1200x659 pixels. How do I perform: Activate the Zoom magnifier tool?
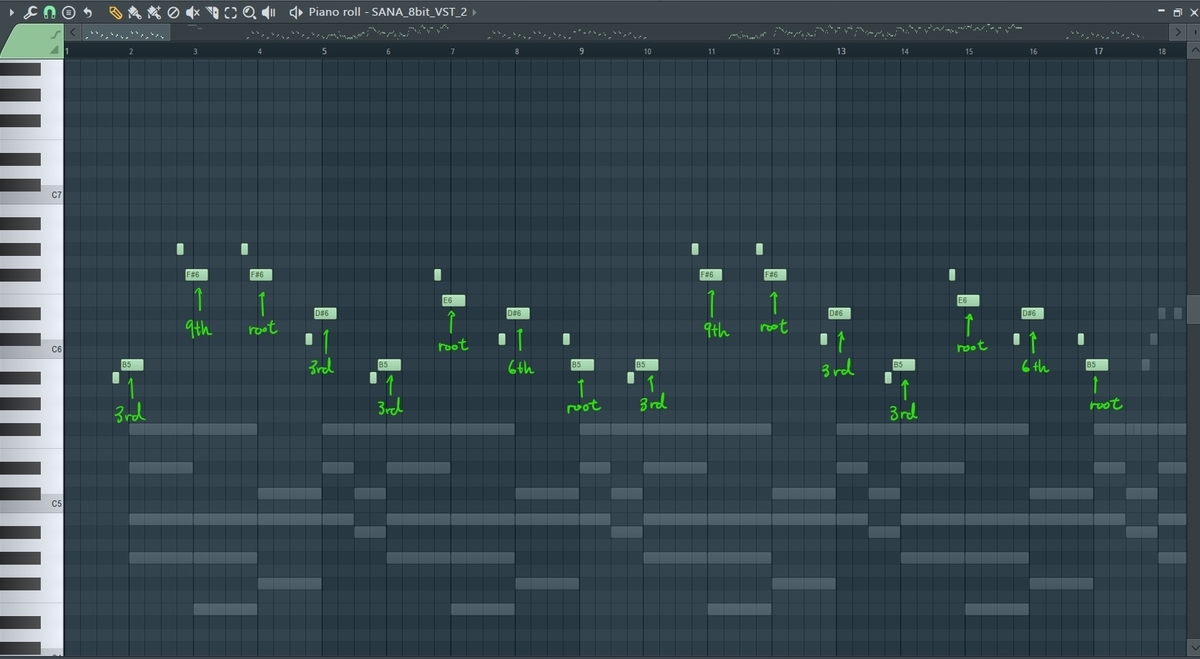[249, 12]
